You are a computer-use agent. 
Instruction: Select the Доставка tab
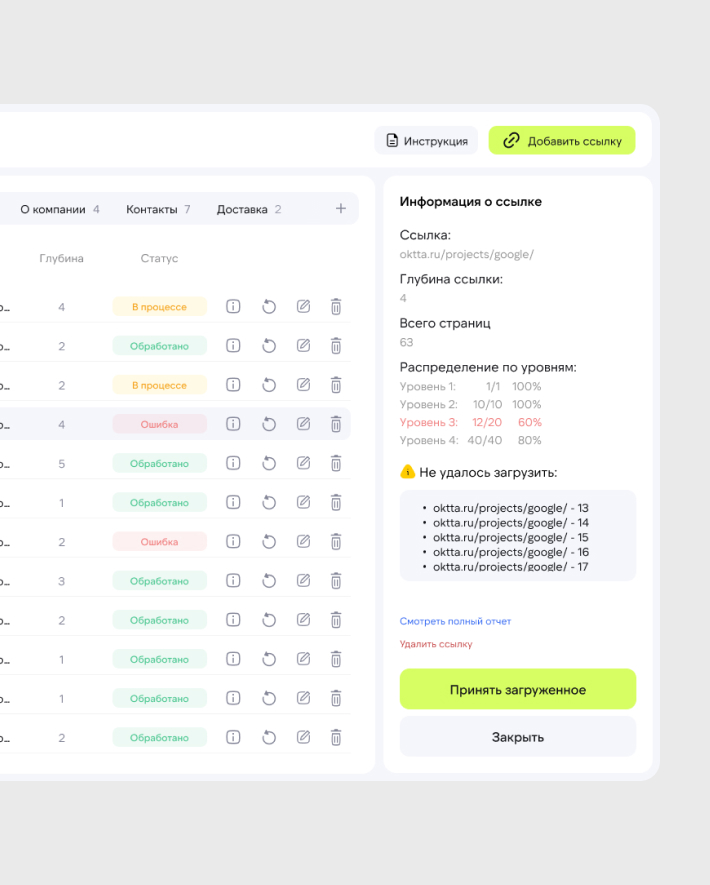pos(249,209)
